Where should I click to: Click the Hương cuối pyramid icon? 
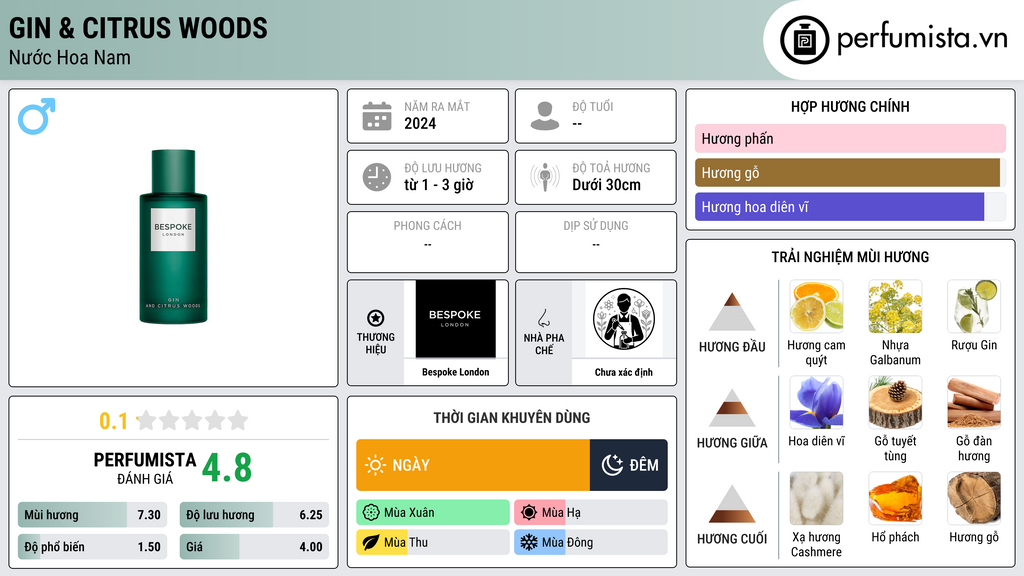coord(732,504)
